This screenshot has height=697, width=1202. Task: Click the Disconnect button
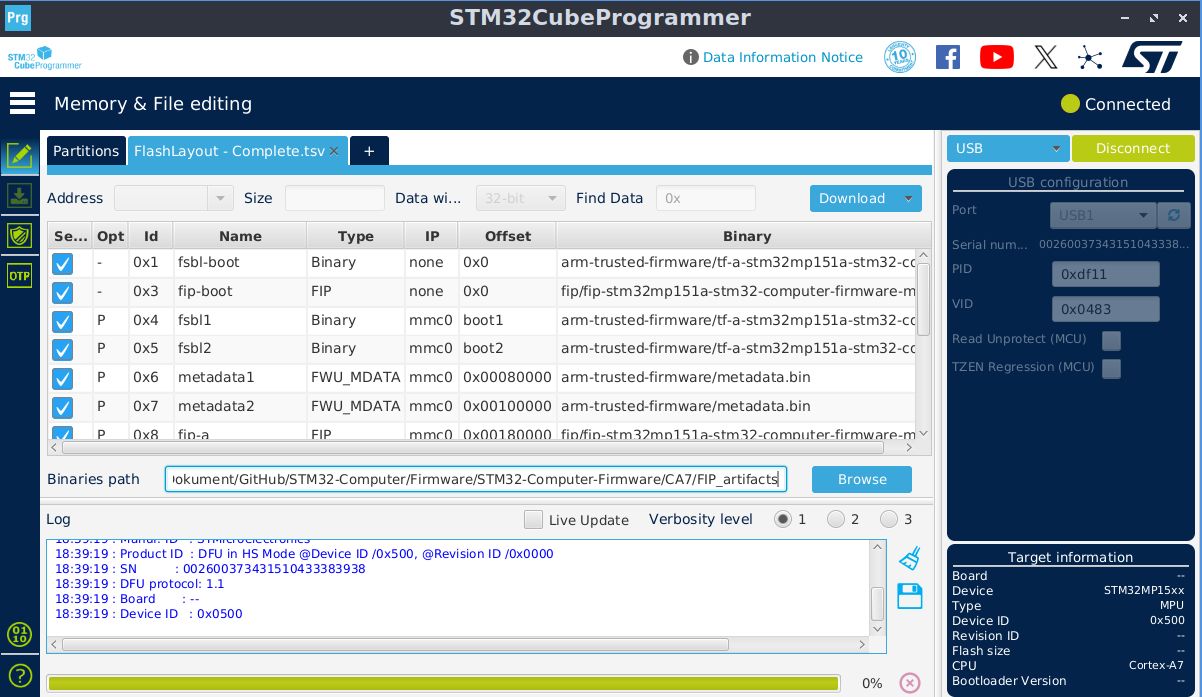click(x=1133, y=148)
